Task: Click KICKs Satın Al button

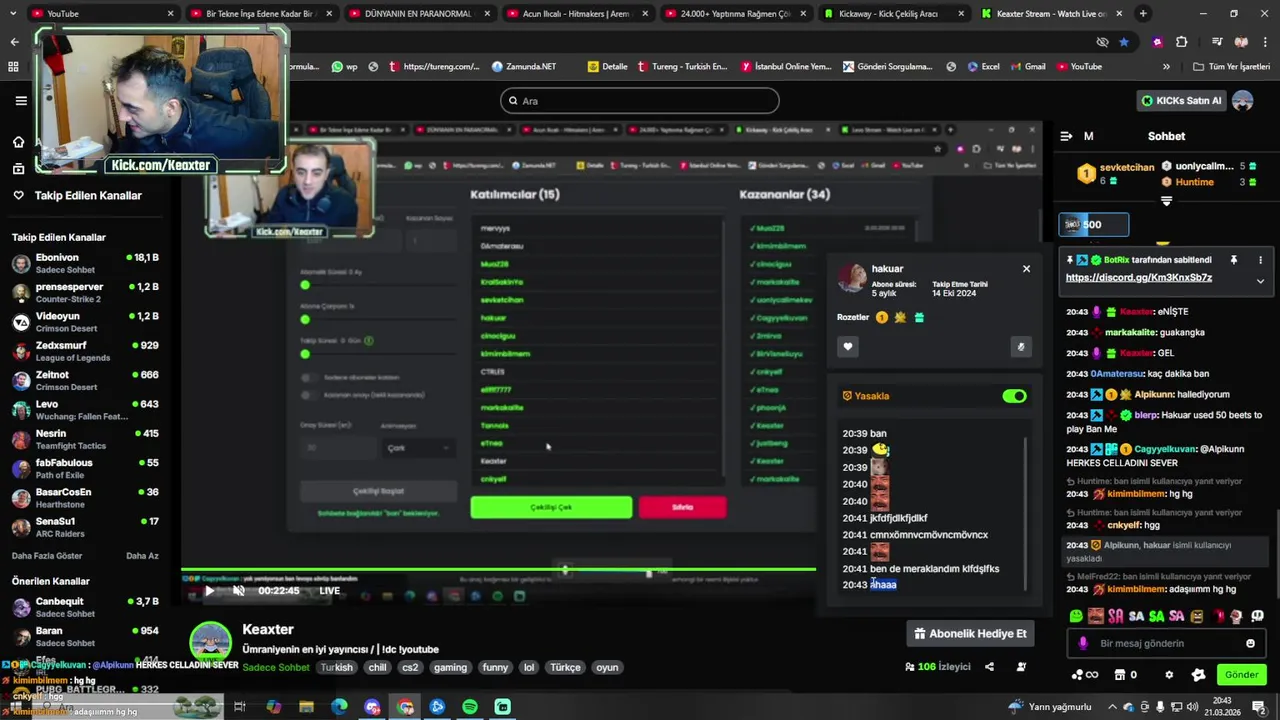Action: pos(1181,100)
